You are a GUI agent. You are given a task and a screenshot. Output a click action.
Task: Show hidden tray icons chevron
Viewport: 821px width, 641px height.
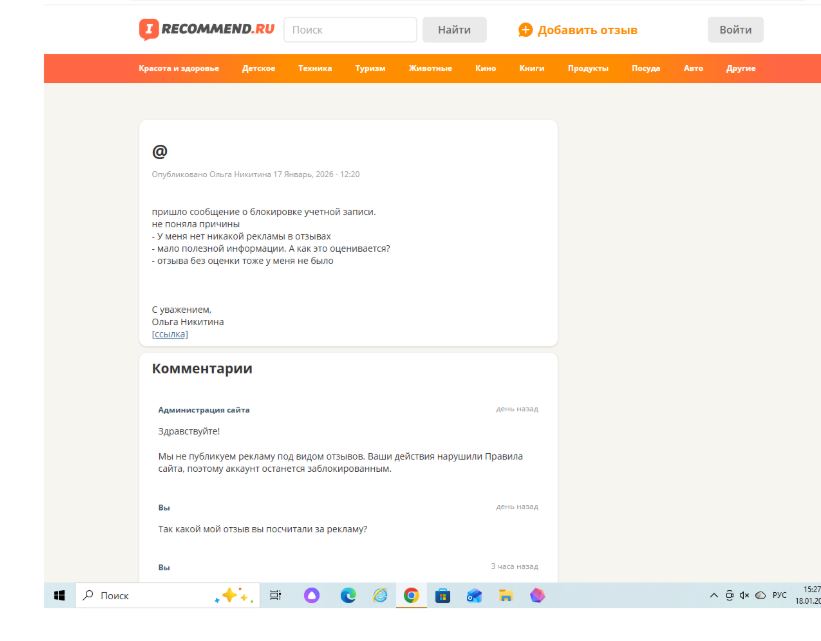coord(714,595)
